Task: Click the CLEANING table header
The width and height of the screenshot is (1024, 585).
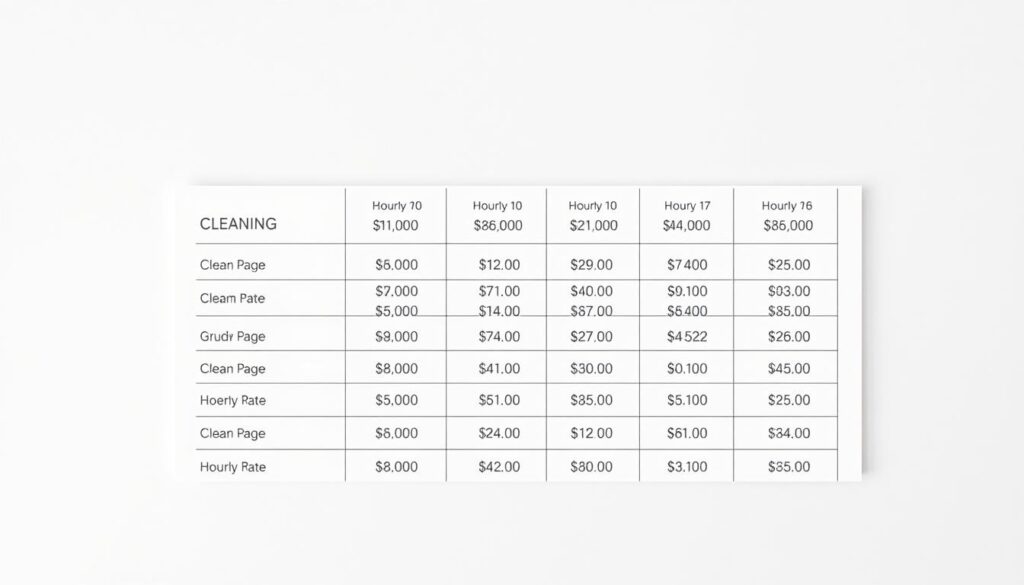Action: 238,225
